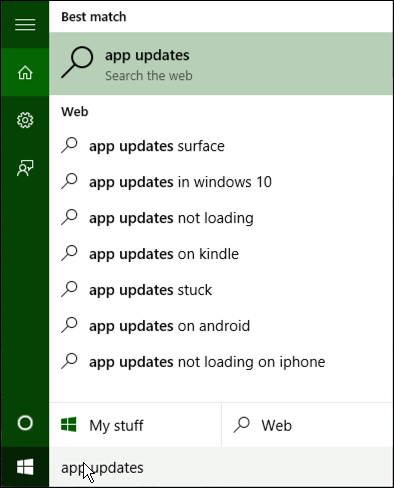Select best match 'app updates' Search the web
Screen dimensions: 394x488
221,64
